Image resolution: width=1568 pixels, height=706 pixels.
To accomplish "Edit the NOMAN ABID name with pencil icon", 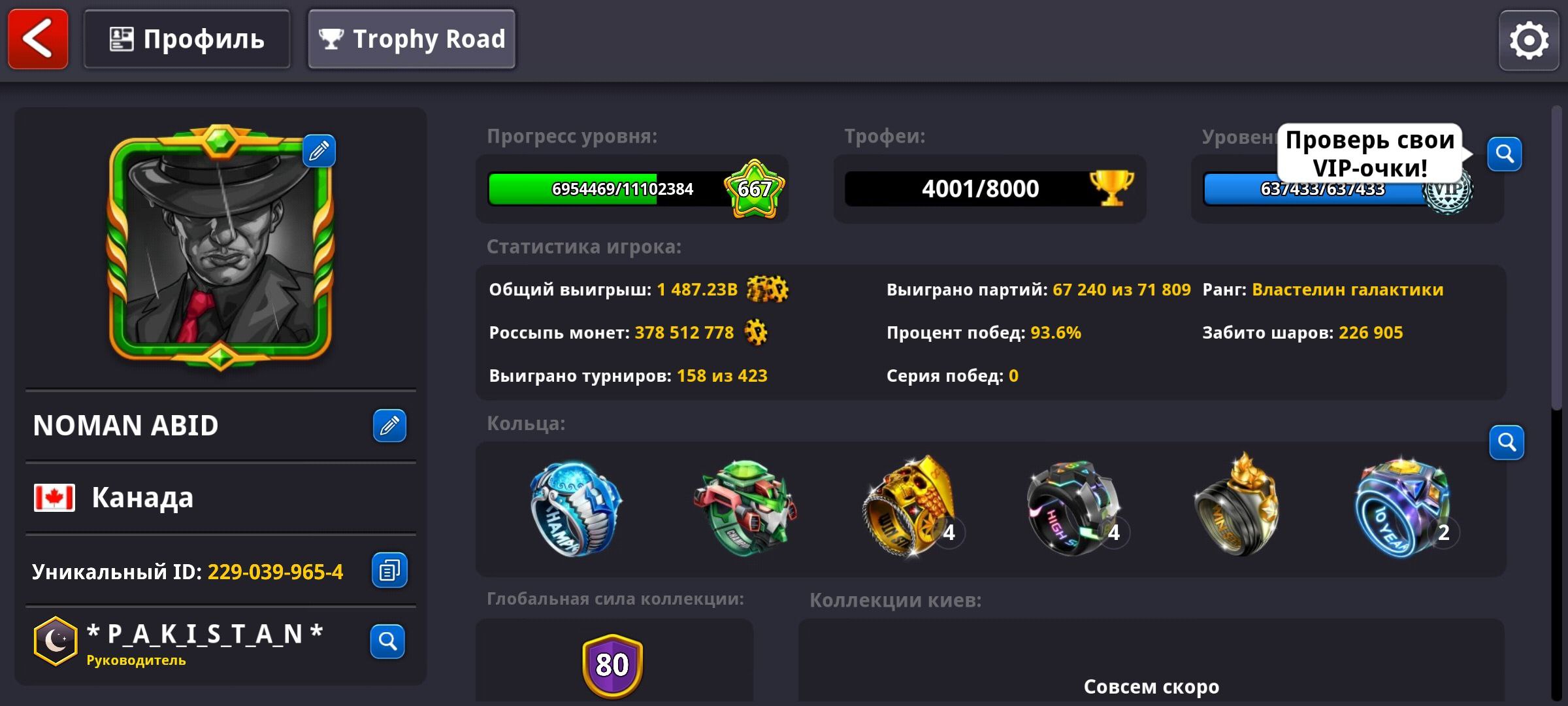I will (389, 426).
